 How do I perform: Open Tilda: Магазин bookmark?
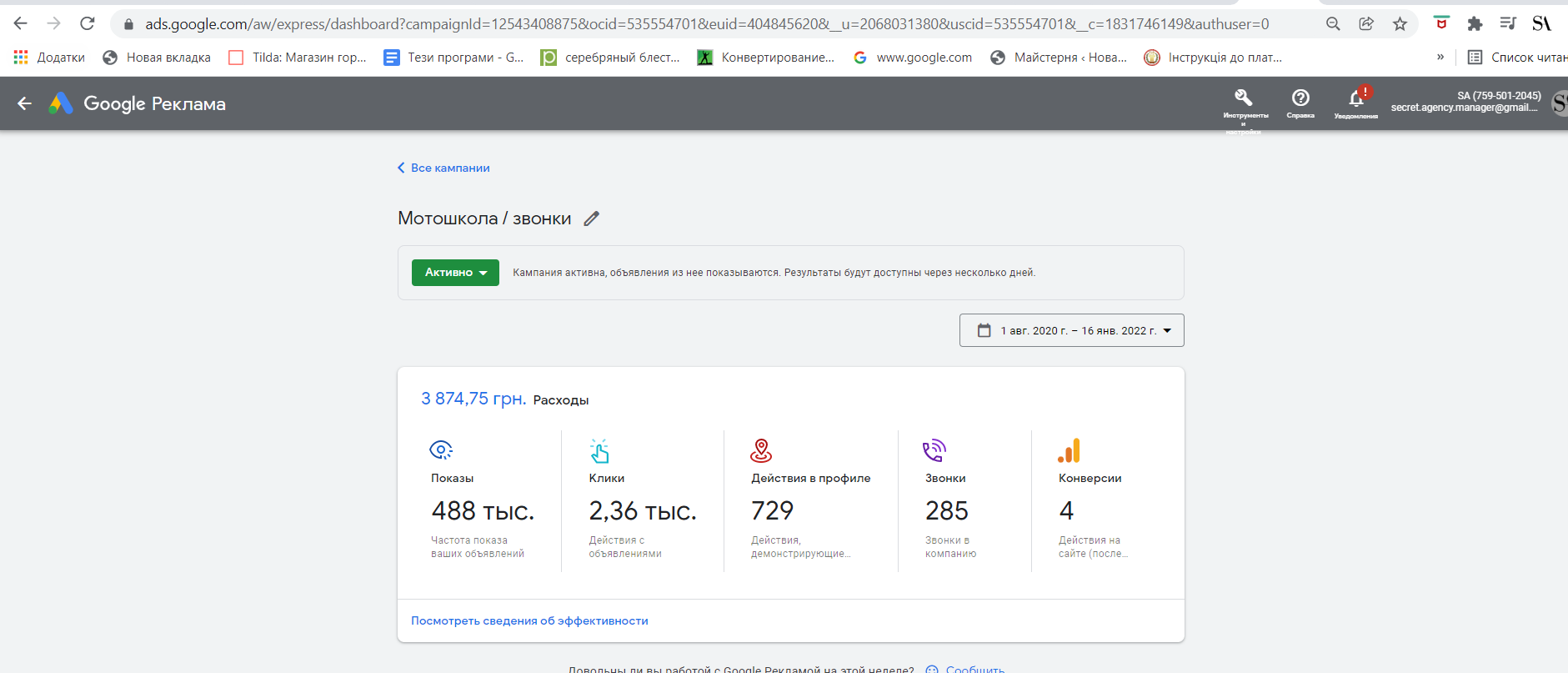coord(298,58)
